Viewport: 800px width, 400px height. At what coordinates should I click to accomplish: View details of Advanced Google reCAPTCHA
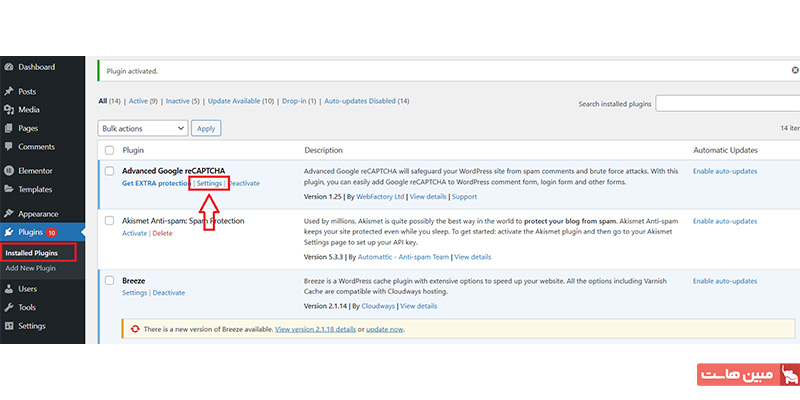428,196
